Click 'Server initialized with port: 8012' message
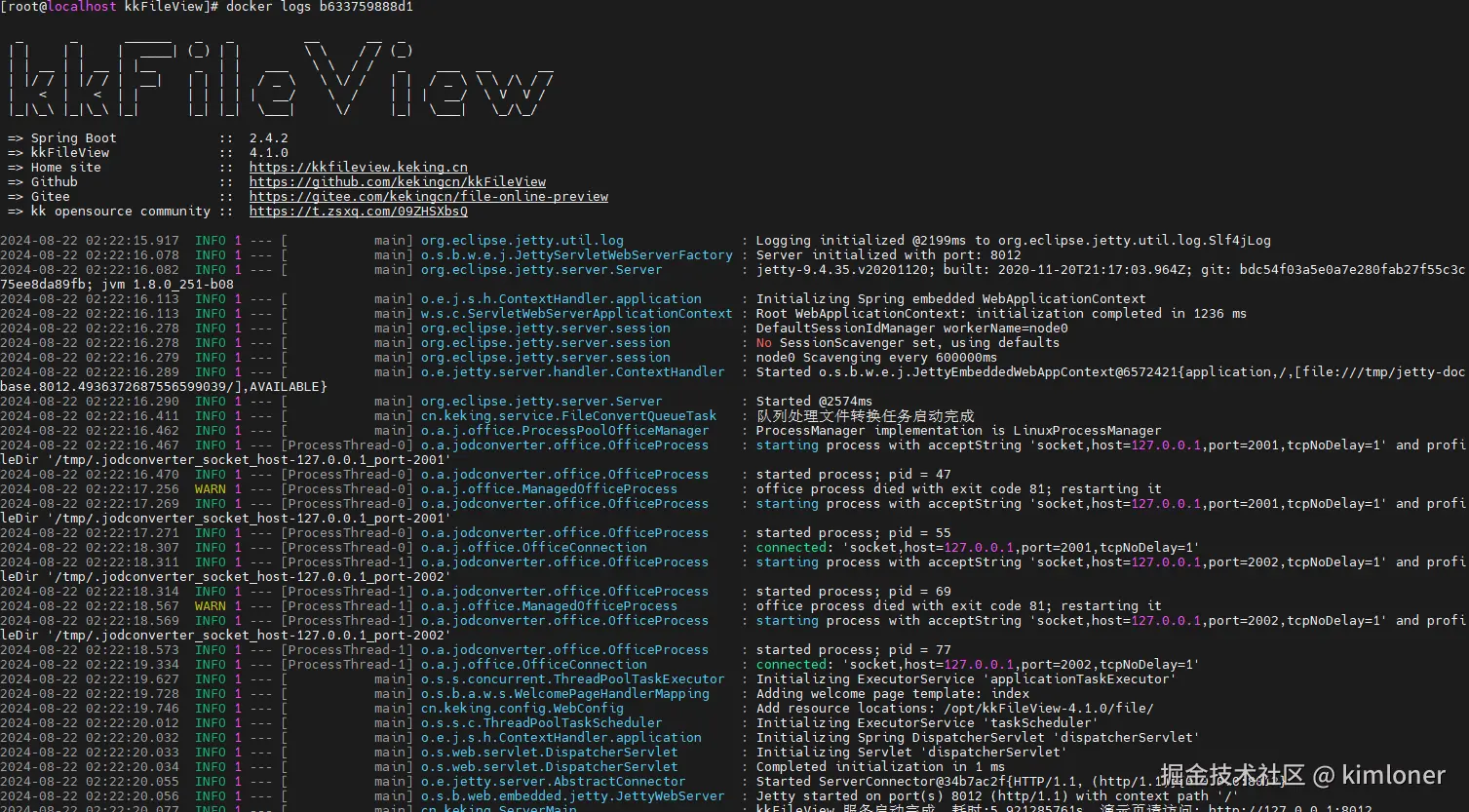The height and width of the screenshot is (812, 1469). coord(889,255)
